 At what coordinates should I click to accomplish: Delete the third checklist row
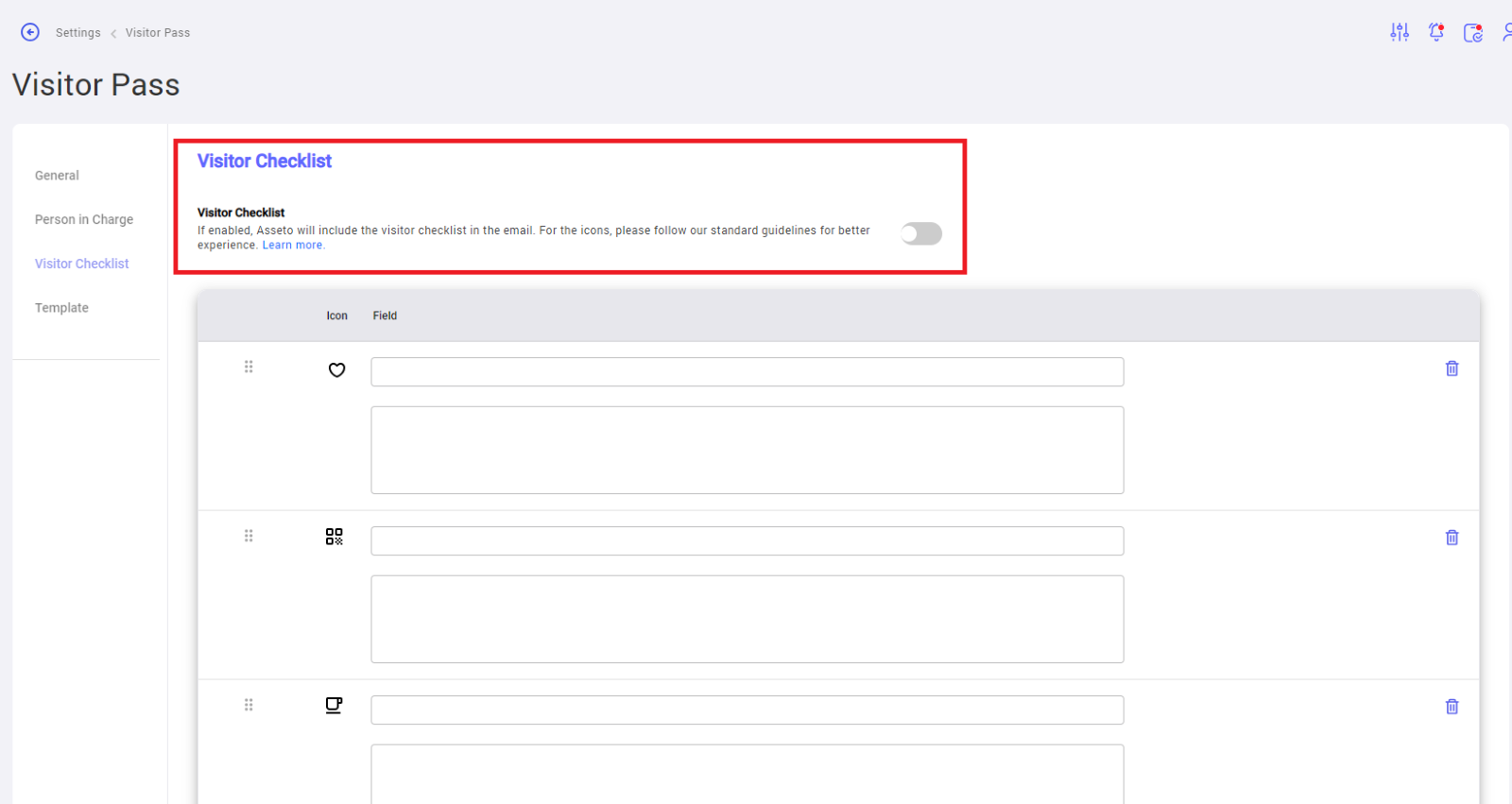click(x=1452, y=707)
